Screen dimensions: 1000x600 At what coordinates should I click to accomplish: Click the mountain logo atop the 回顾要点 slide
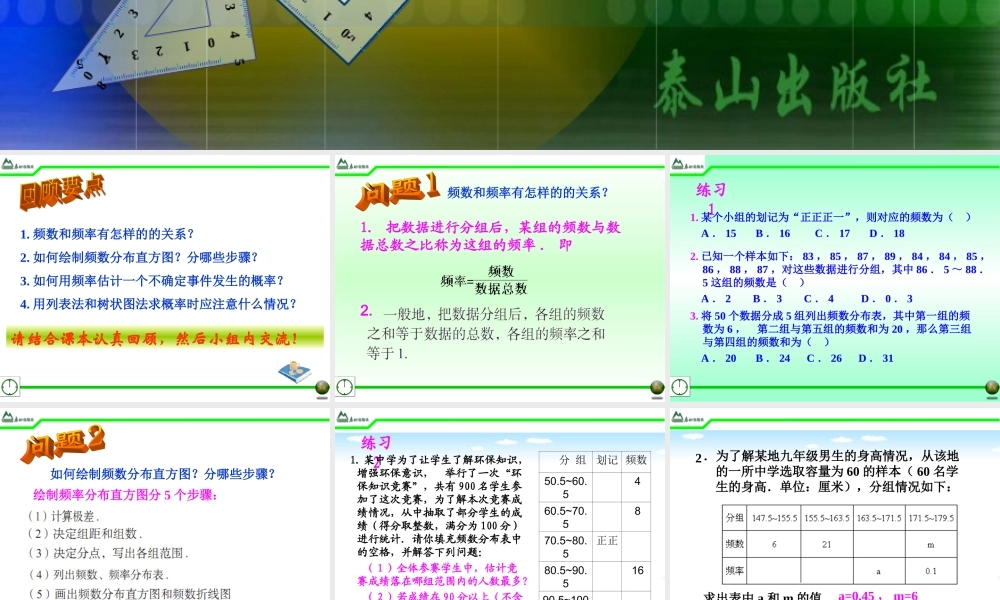pyautogui.click(x=17, y=165)
